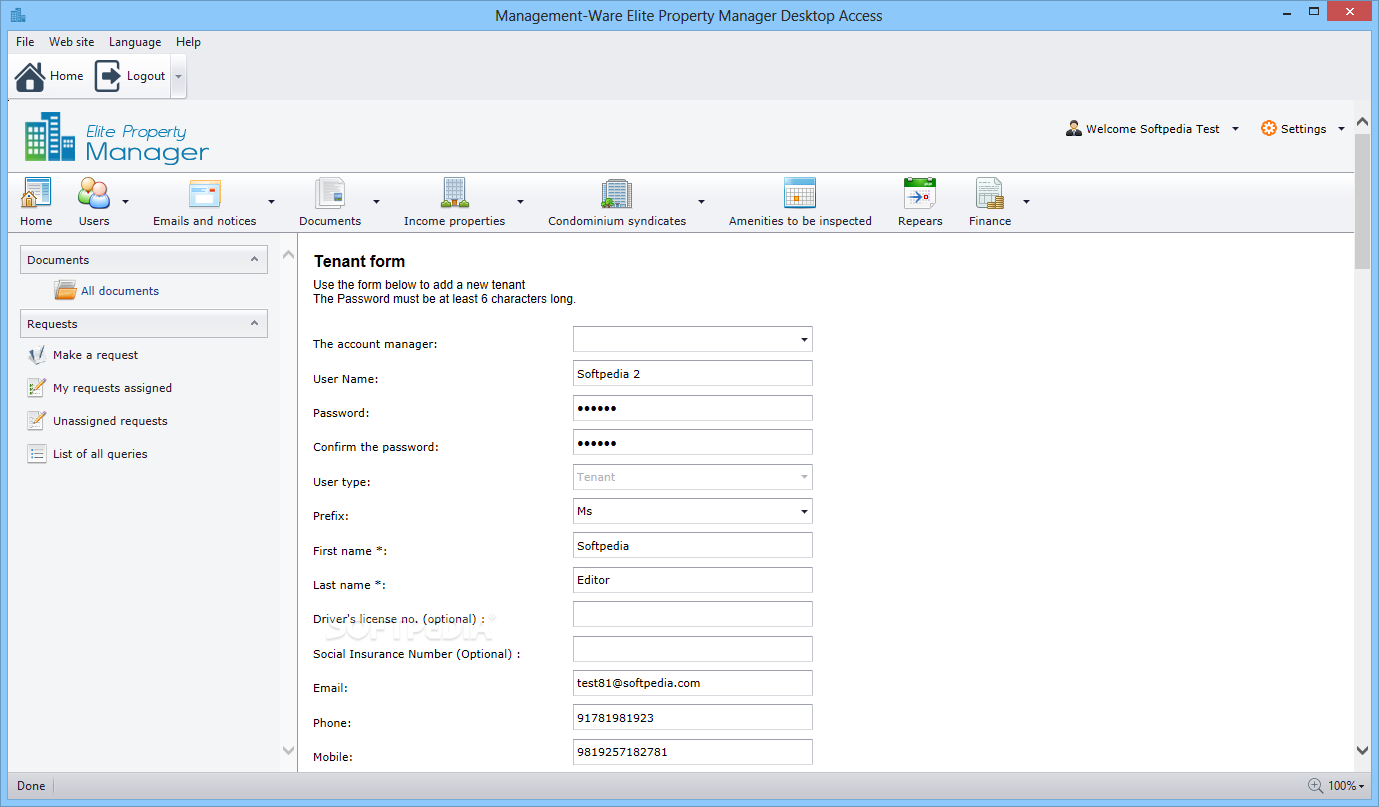
Task: Expand the Finance dropdown arrow
Action: (x=1026, y=201)
